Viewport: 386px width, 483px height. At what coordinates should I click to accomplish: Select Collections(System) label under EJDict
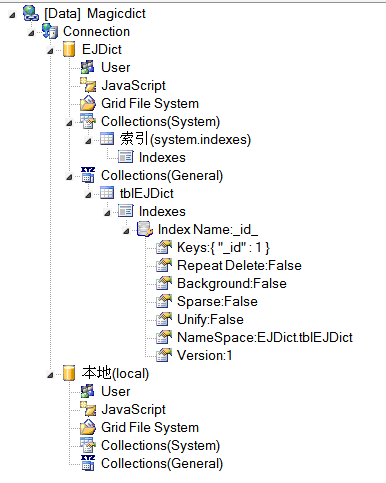(x=161, y=122)
